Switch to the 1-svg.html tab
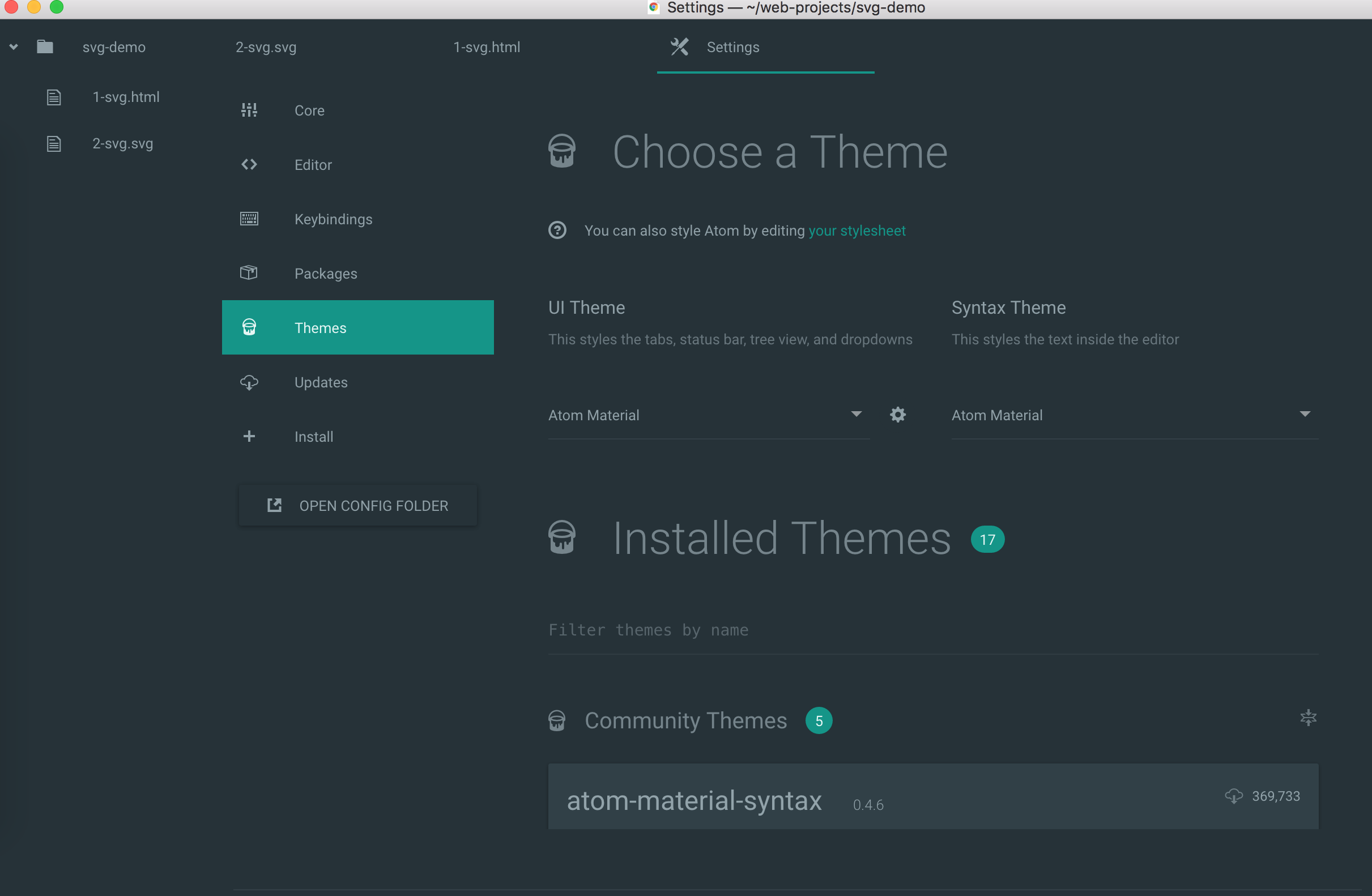This screenshot has width=1372, height=896. tap(487, 47)
